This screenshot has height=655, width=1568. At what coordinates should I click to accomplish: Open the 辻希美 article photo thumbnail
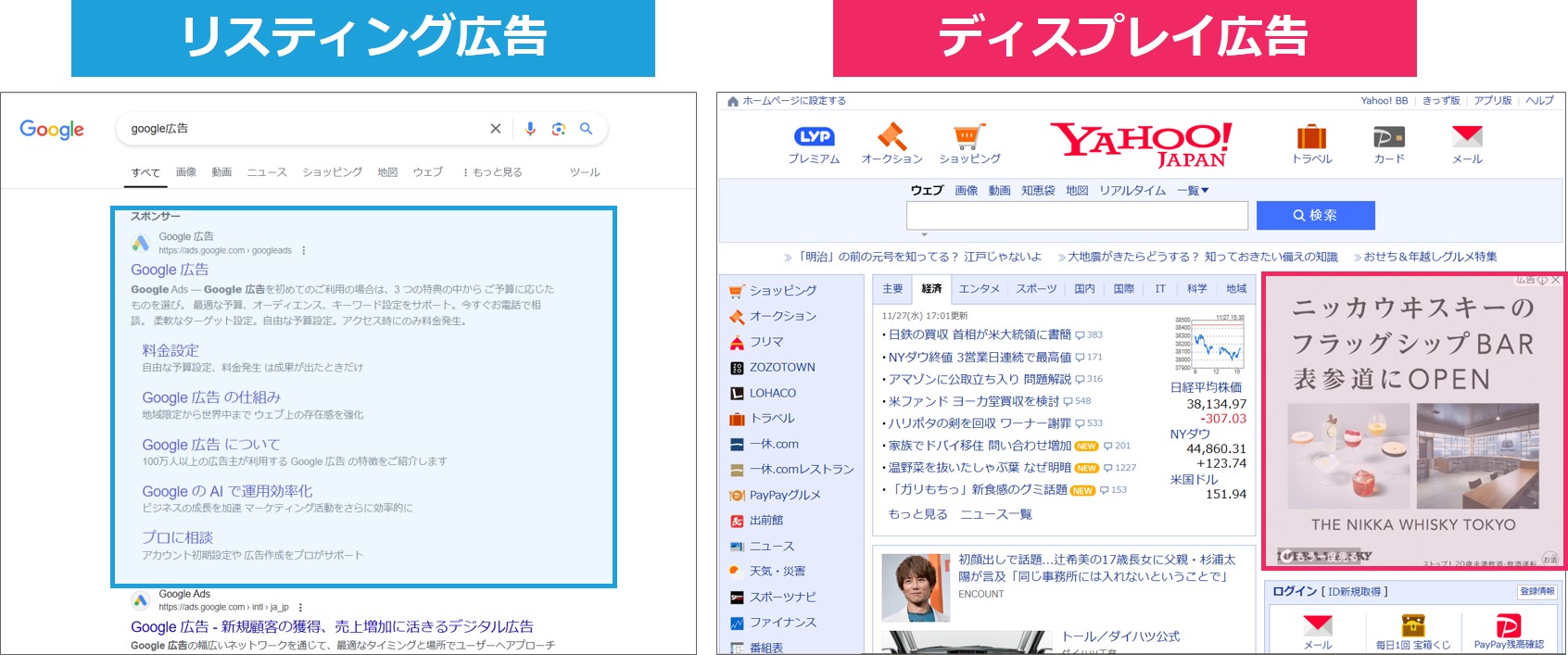916,587
